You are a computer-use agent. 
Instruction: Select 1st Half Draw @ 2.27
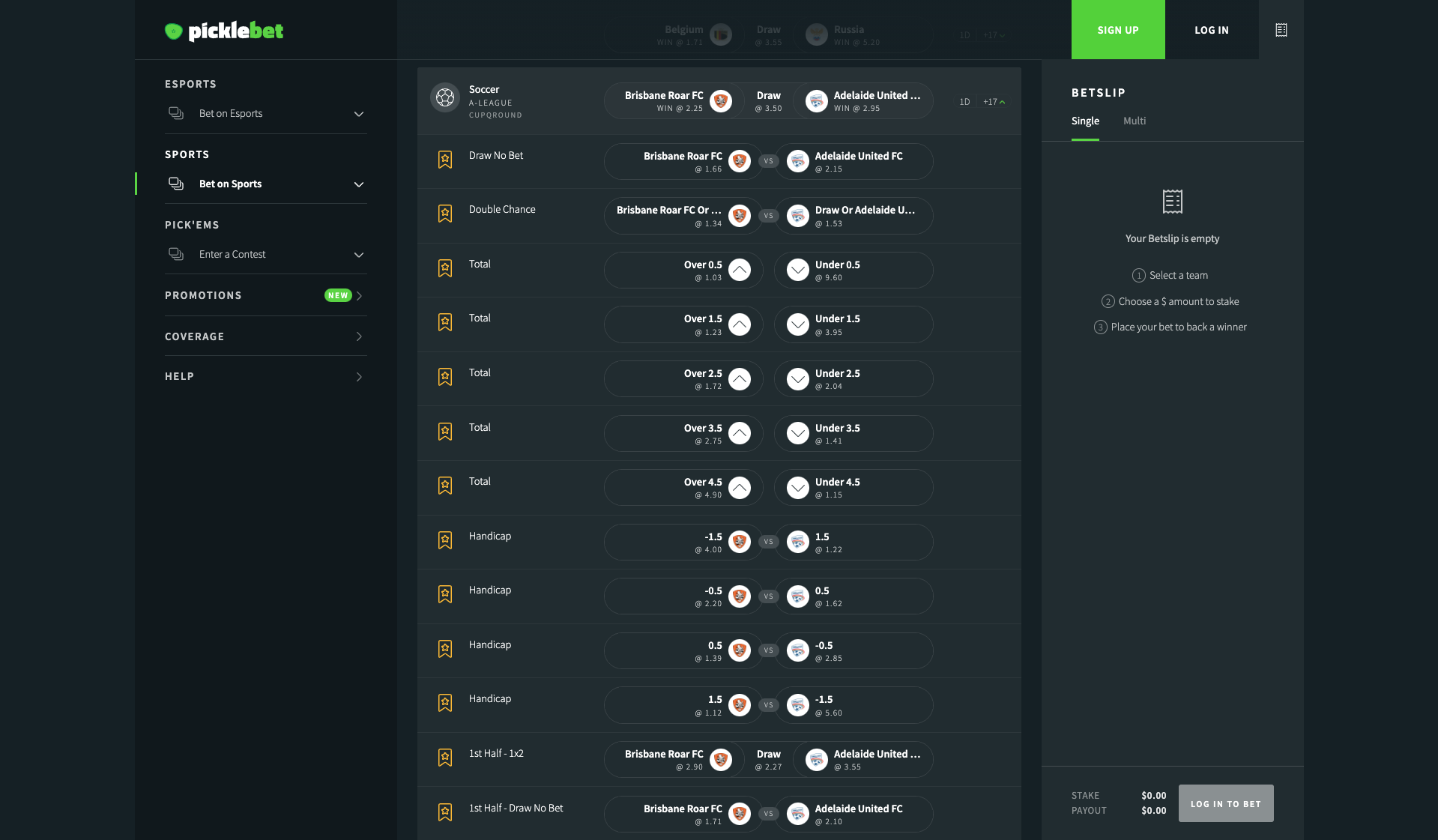tap(768, 760)
